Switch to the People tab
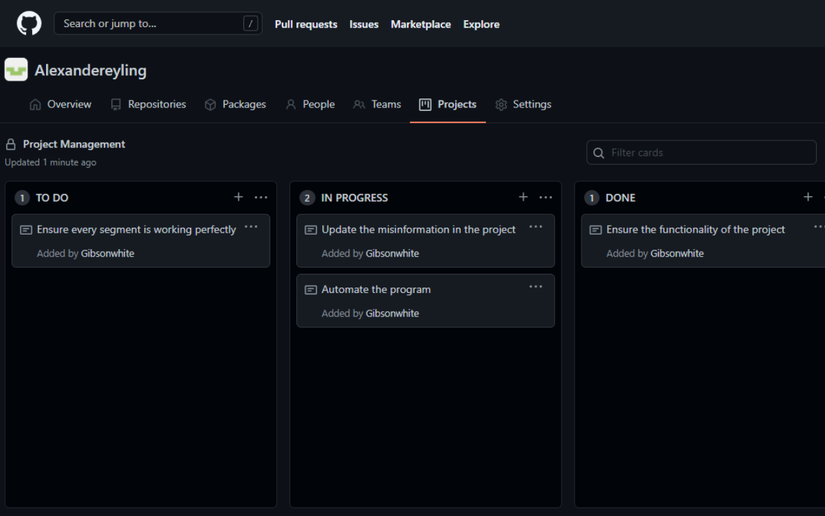Viewport: 825px width, 516px height. tap(310, 104)
